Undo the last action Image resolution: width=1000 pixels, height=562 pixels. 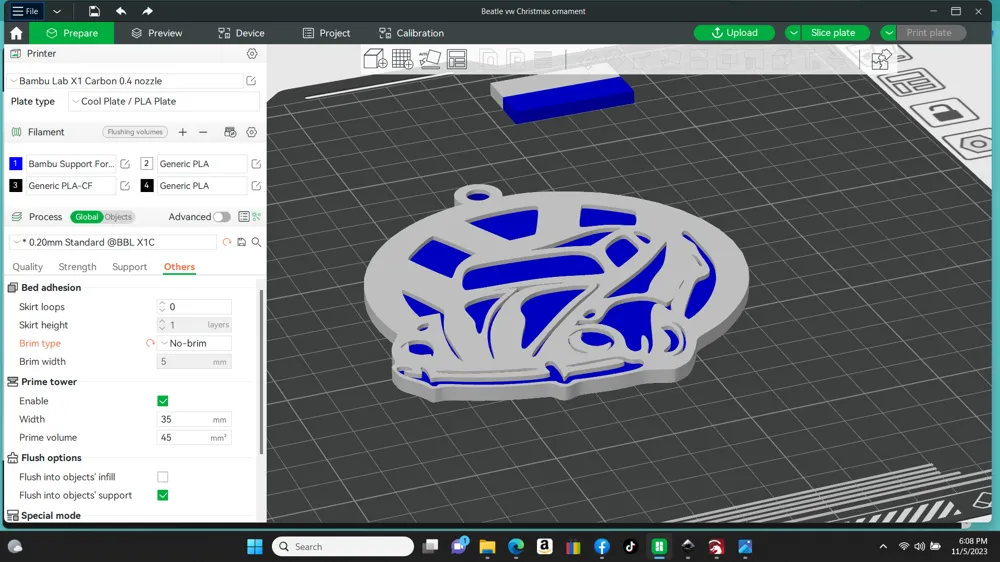pos(121,11)
